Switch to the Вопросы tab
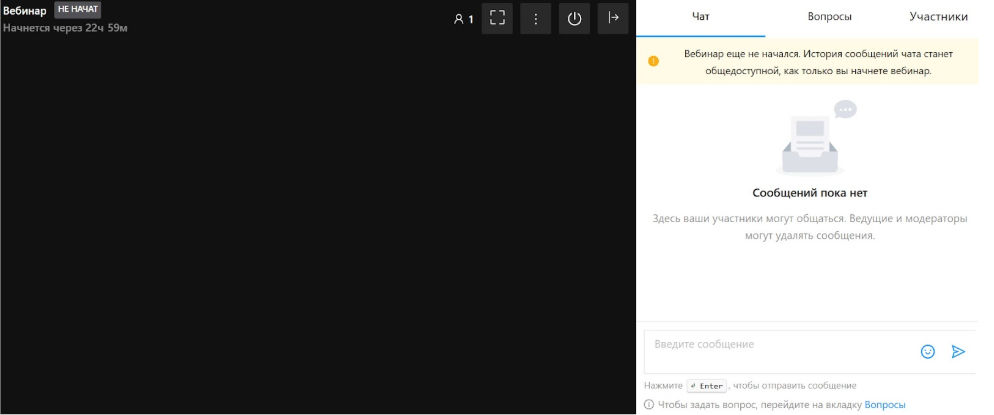The height and width of the screenshot is (415, 994). click(829, 17)
